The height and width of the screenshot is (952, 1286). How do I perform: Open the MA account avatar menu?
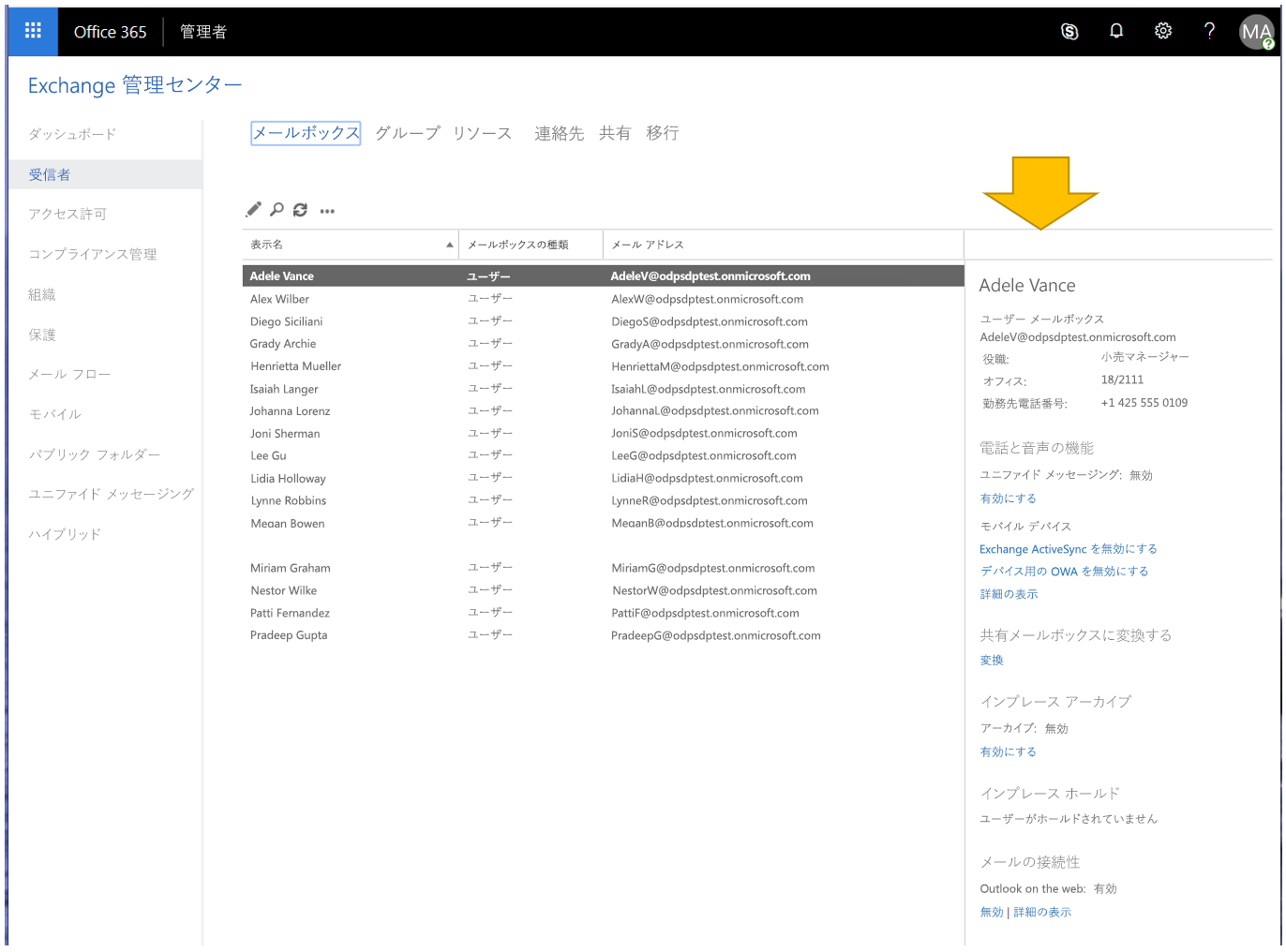point(1256,33)
